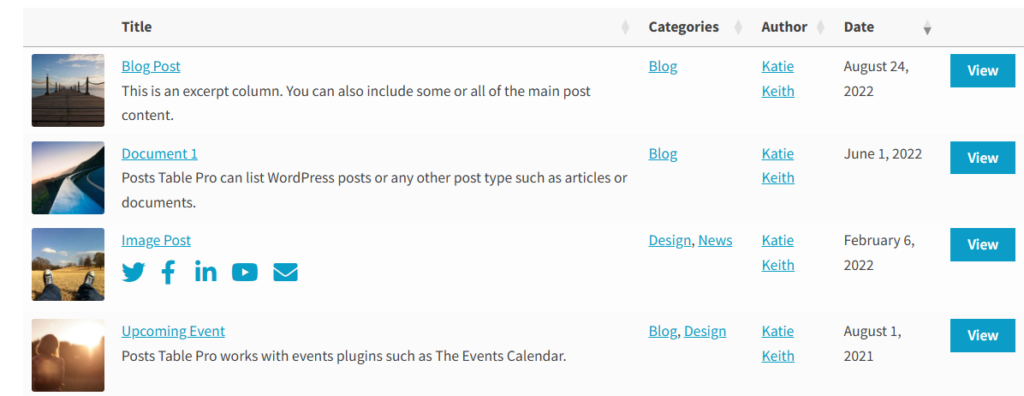The height and width of the screenshot is (396, 1024).
Task: Click View button for Document 1
Action: pyautogui.click(x=982, y=157)
